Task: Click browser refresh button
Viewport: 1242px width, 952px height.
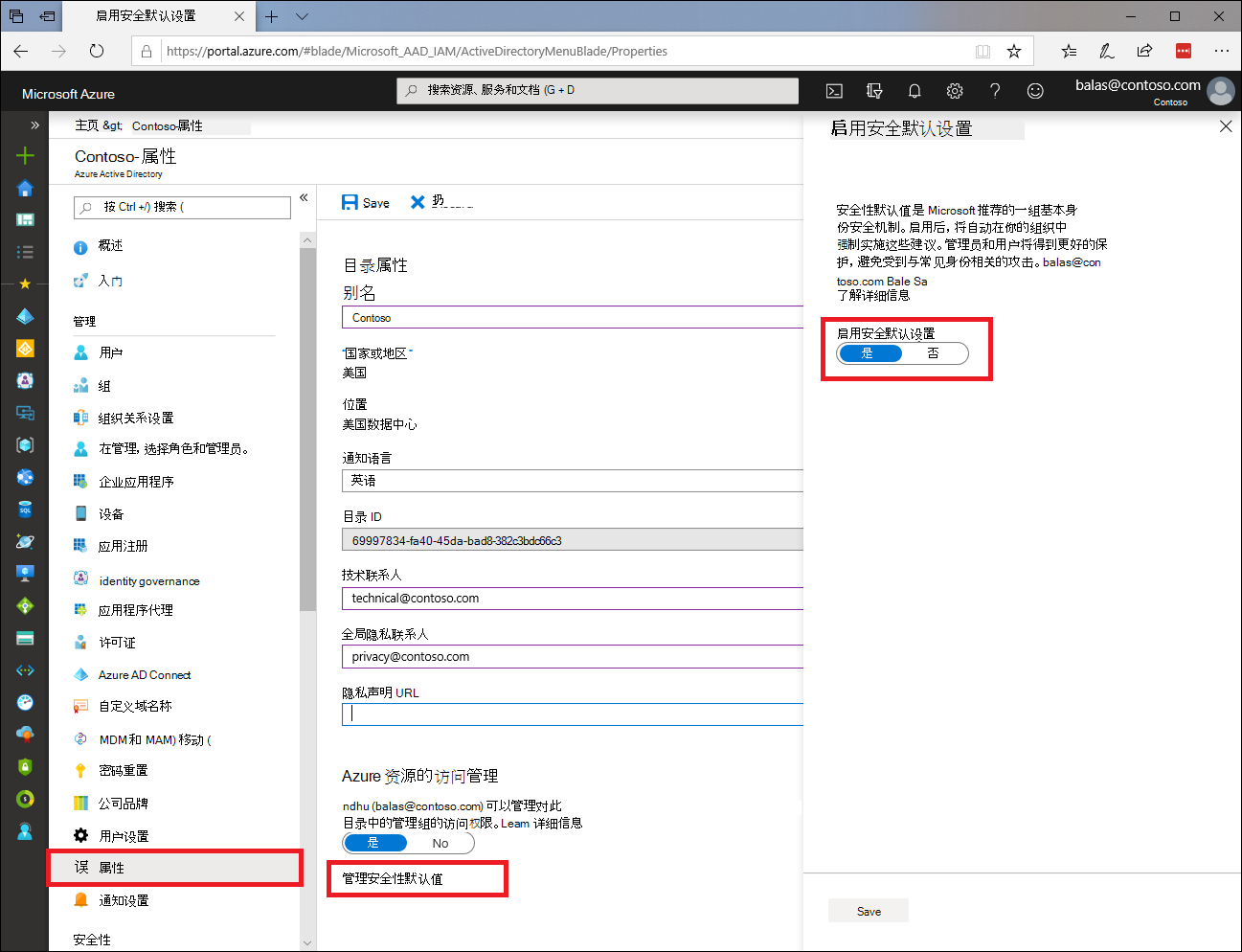Action: [x=96, y=51]
